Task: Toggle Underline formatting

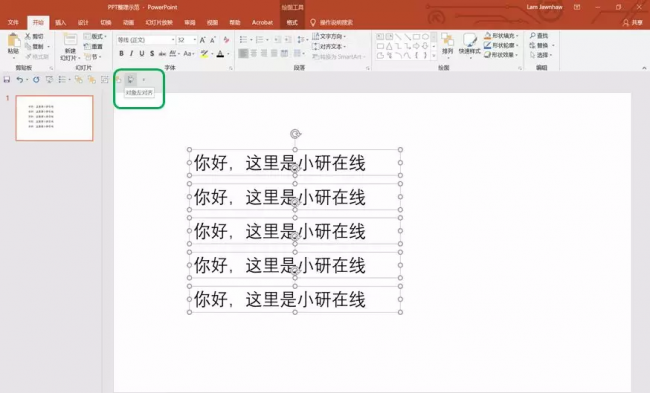Action: click(142, 53)
